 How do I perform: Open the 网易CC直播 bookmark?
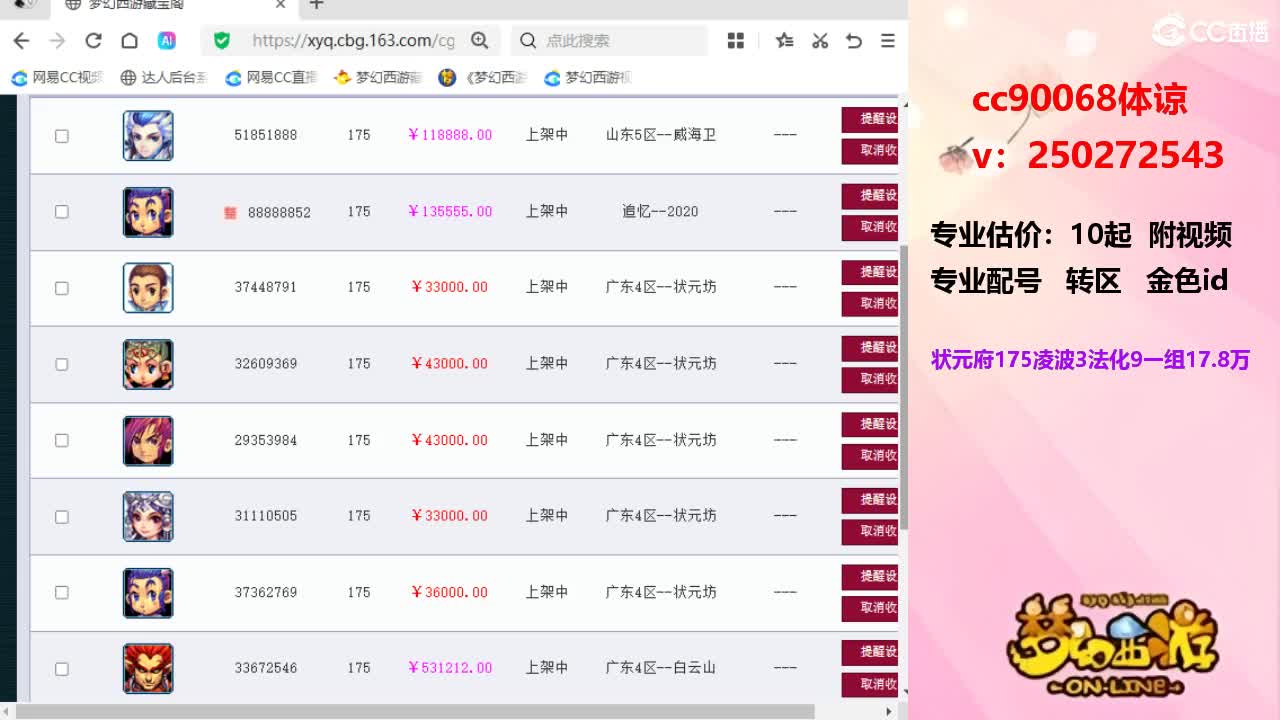point(271,78)
